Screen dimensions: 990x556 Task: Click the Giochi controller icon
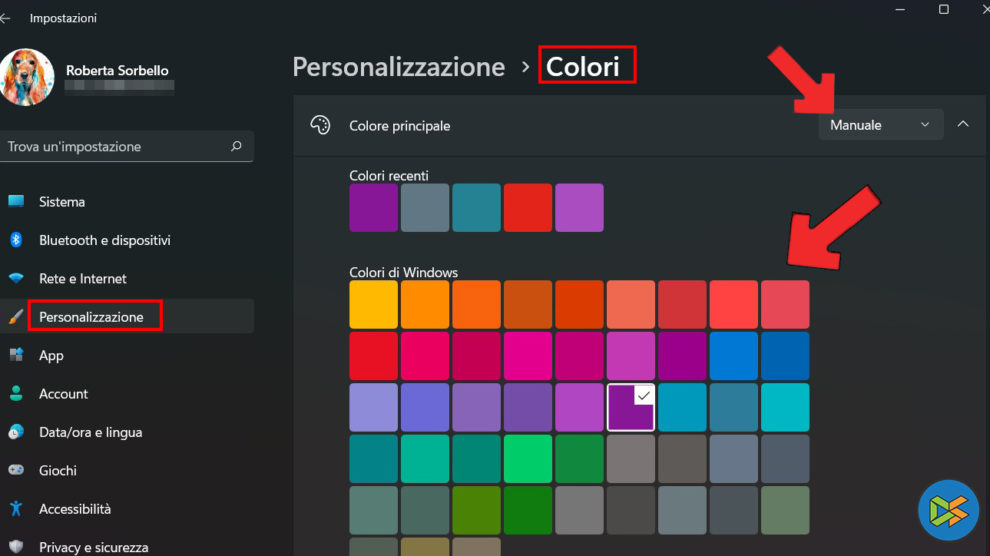pos(16,470)
